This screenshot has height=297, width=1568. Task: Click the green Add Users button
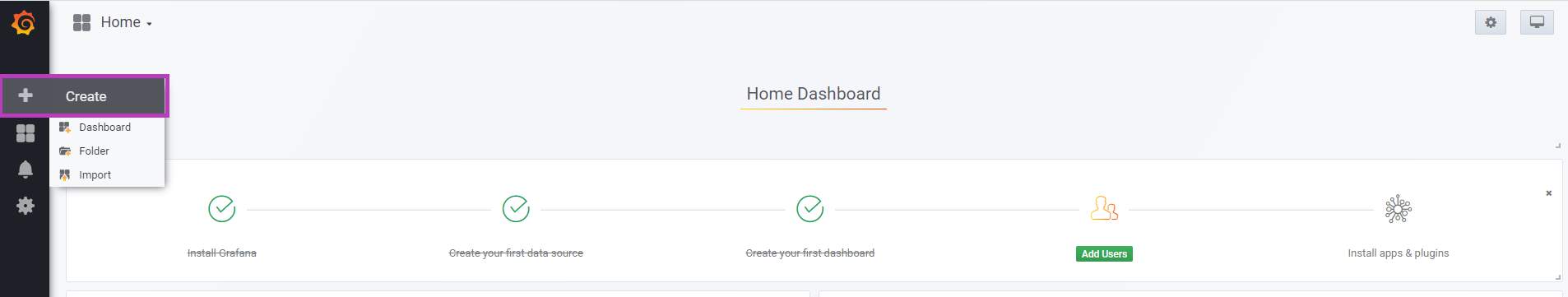pyautogui.click(x=1104, y=254)
